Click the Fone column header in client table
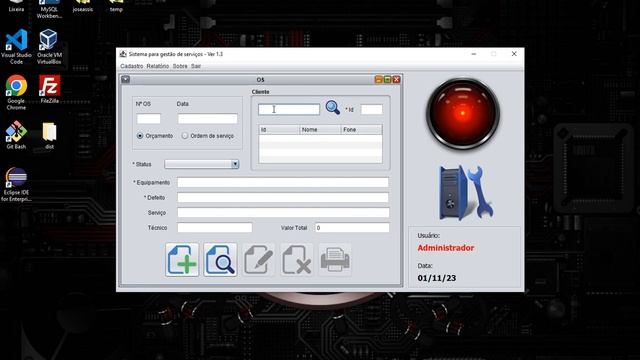 (362, 130)
